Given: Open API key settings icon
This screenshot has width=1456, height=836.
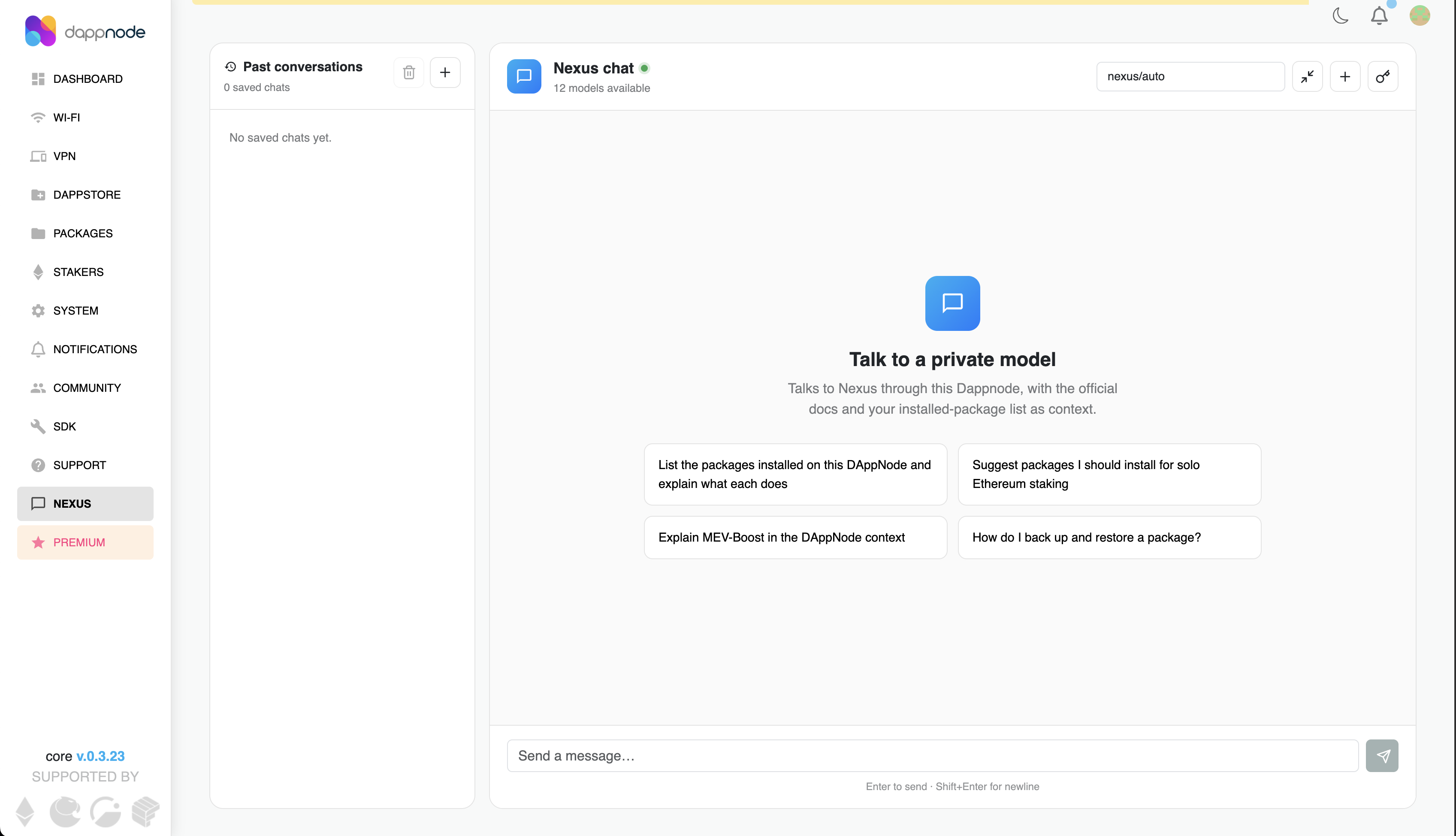Looking at the screenshot, I should tap(1383, 76).
